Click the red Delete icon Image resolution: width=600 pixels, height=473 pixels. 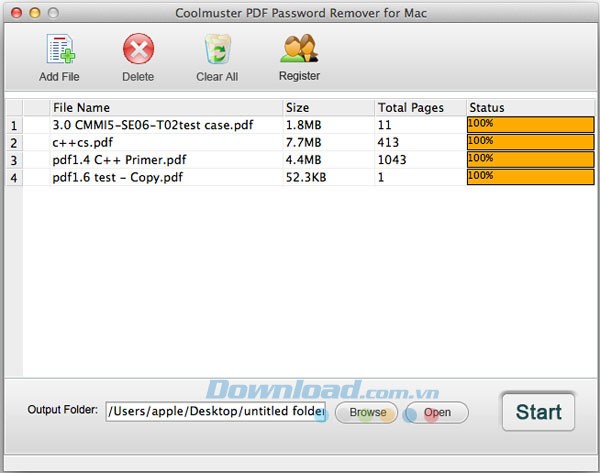pyautogui.click(x=139, y=49)
